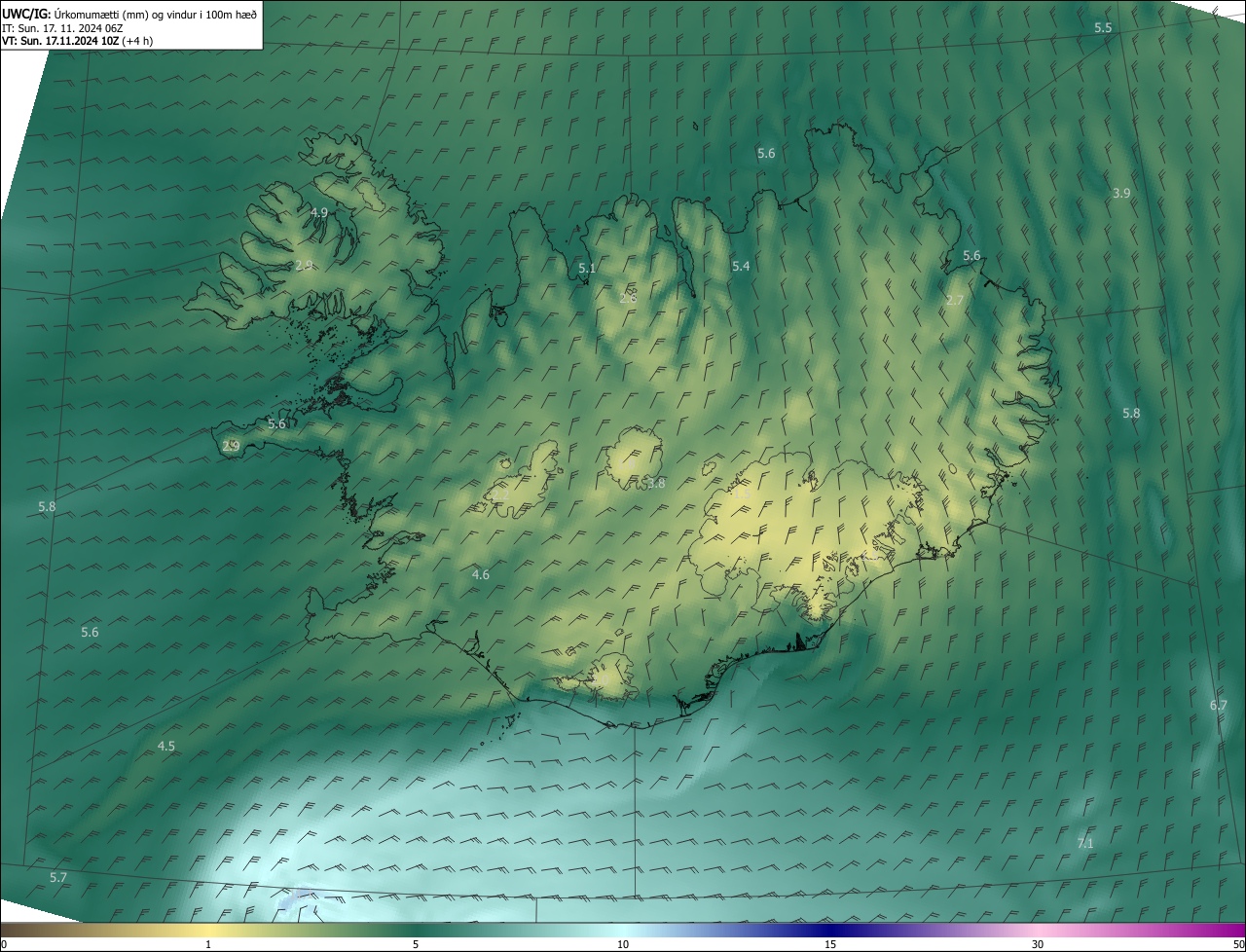
Task: Click the 5.4 value label on the map
Action: tap(741, 267)
